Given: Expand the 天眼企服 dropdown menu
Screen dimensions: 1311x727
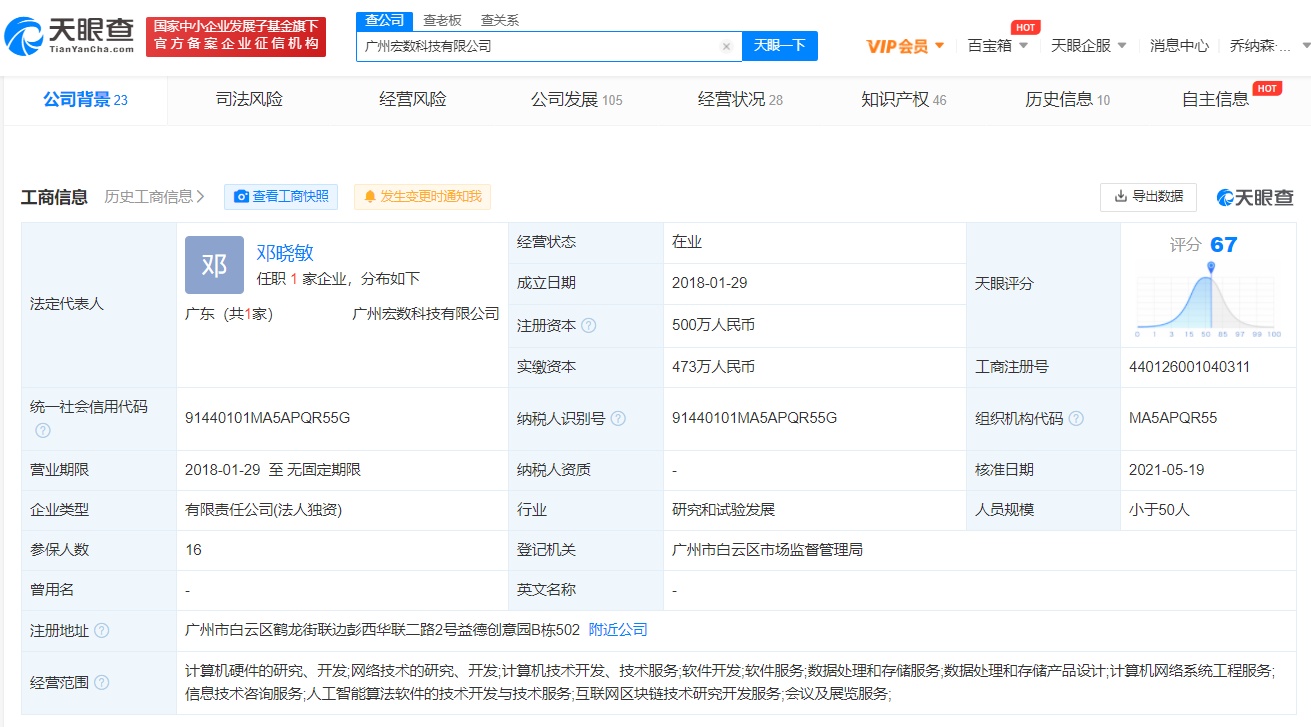Looking at the screenshot, I should (1088, 46).
